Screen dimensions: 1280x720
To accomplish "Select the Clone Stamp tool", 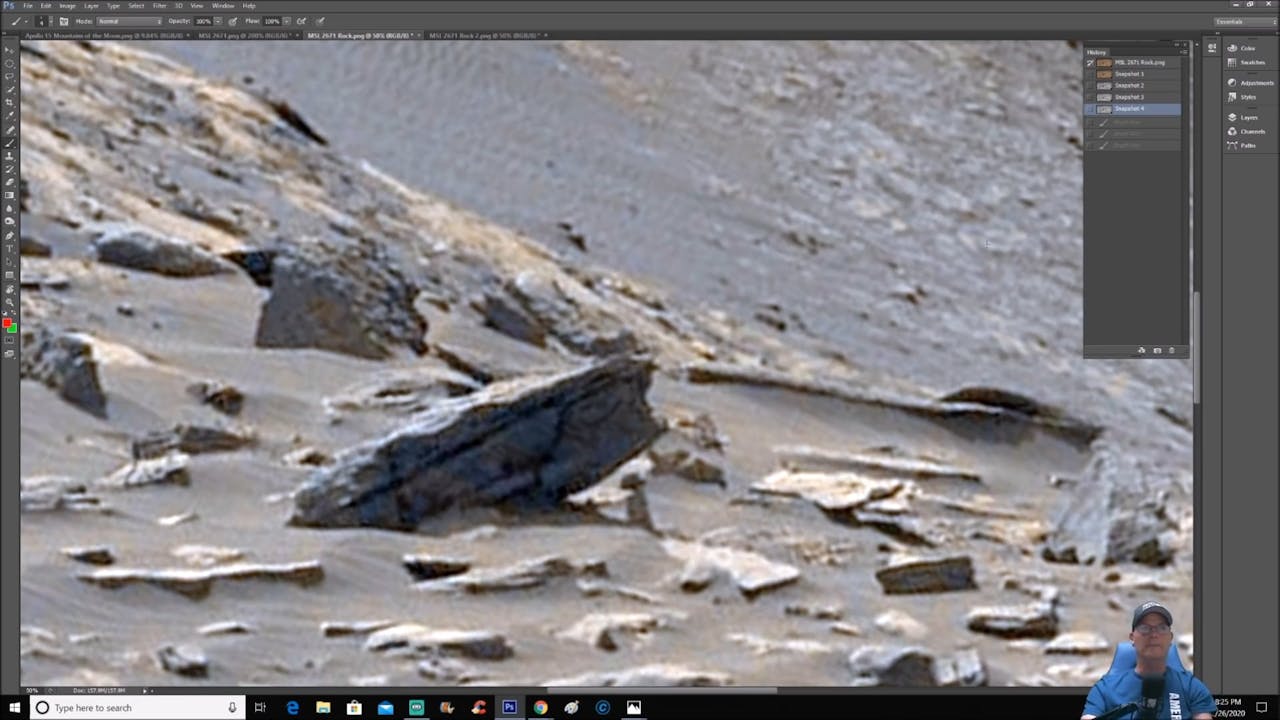I will pyautogui.click(x=11, y=154).
